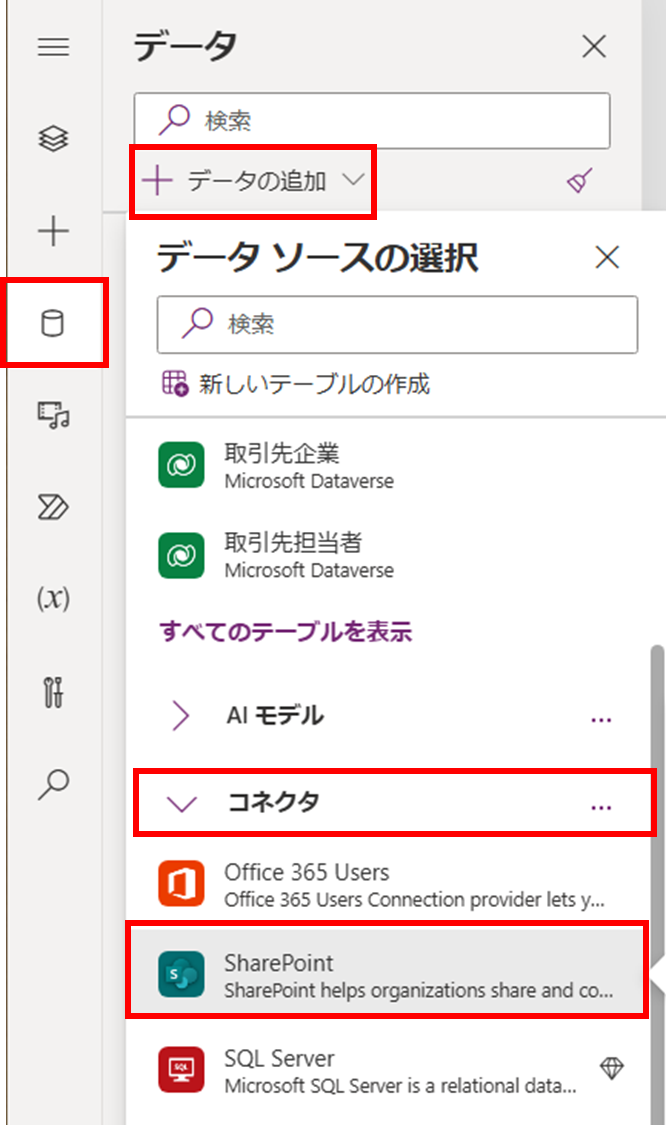Click 新しいテーブルの作成

[314, 384]
